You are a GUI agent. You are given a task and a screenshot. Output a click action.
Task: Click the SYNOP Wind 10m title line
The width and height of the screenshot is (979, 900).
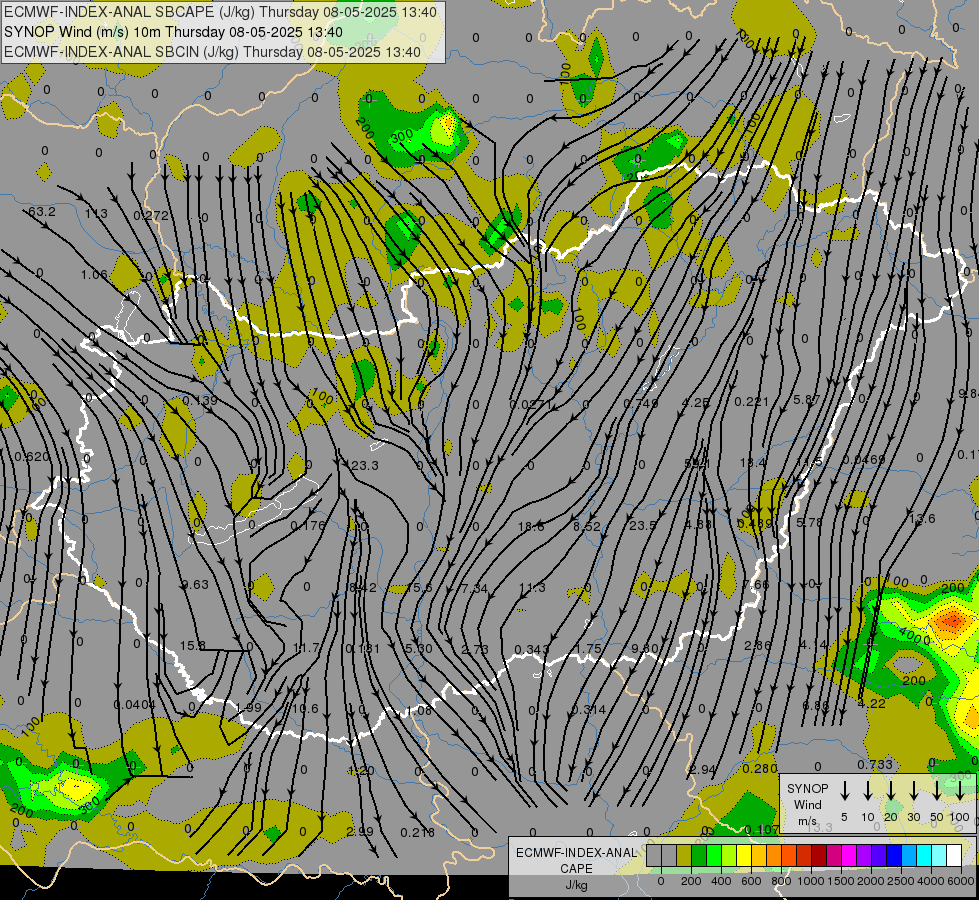(x=173, y=32)
